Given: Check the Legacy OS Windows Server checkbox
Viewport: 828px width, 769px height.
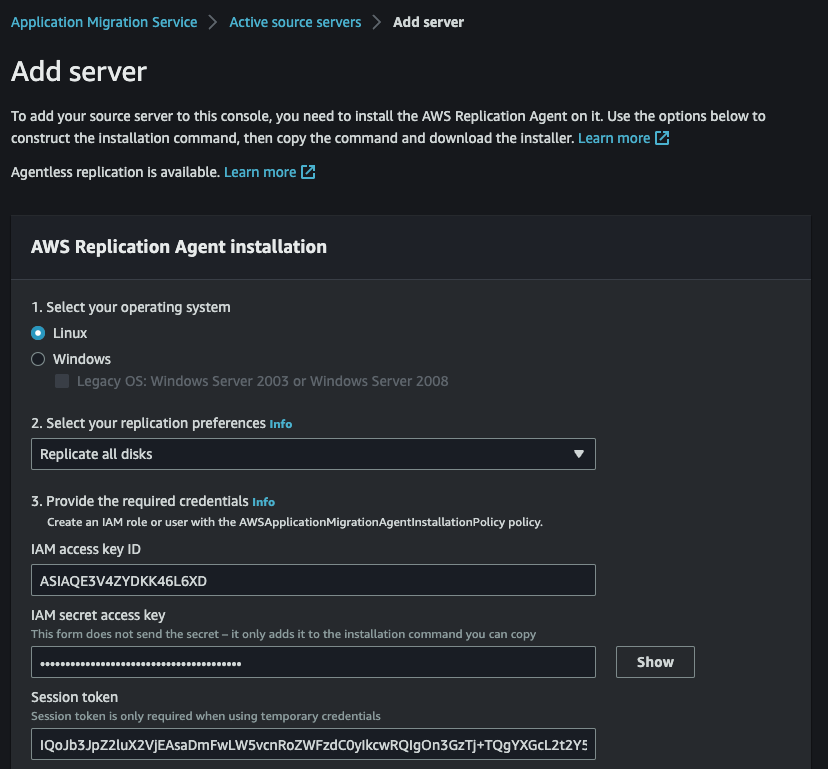Looking at the screenshot, I should pyautogui.click(x=62, y=381).
